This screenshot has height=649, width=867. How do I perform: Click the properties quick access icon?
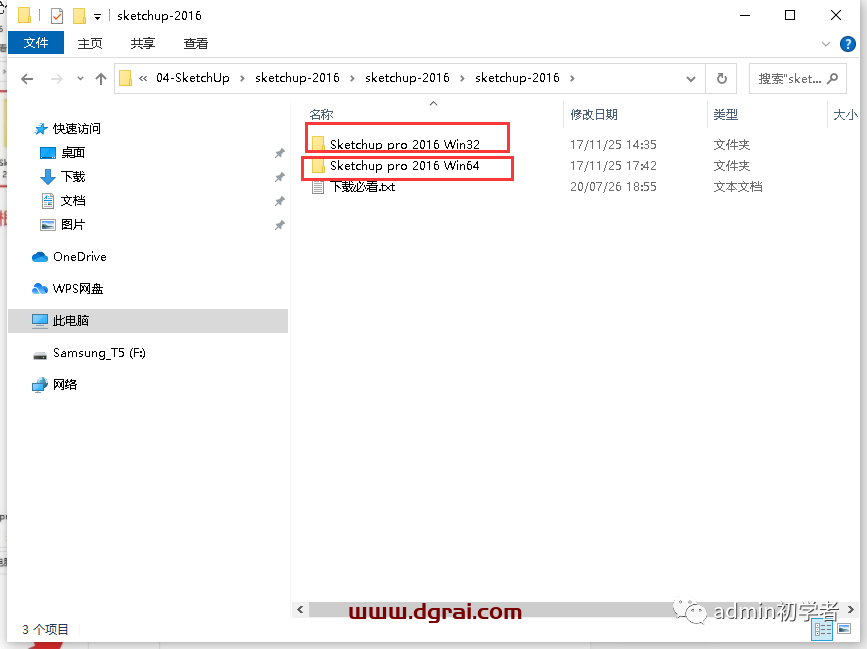[56, 16]
